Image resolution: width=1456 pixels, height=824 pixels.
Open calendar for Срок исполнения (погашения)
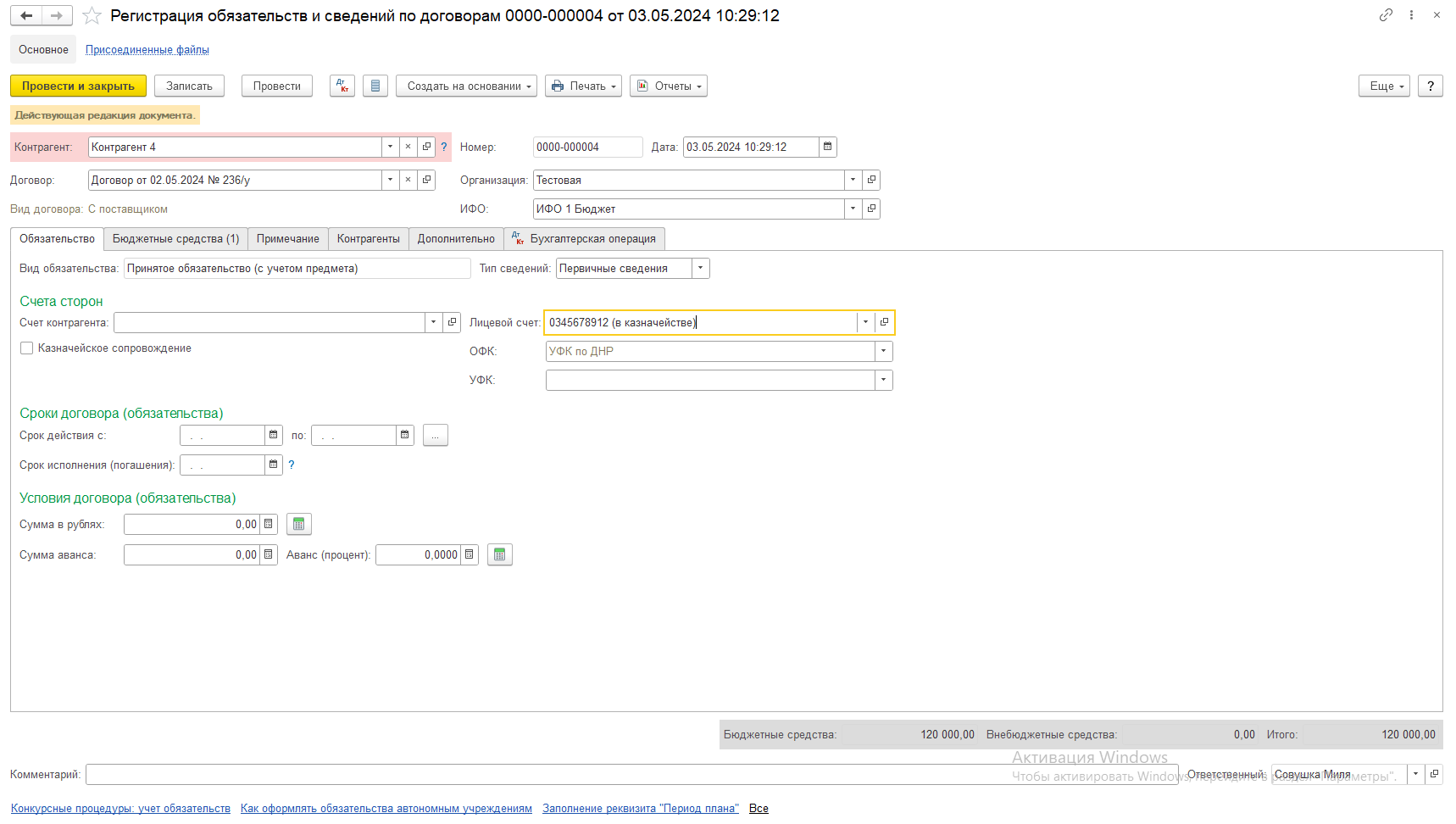point(273,465)
